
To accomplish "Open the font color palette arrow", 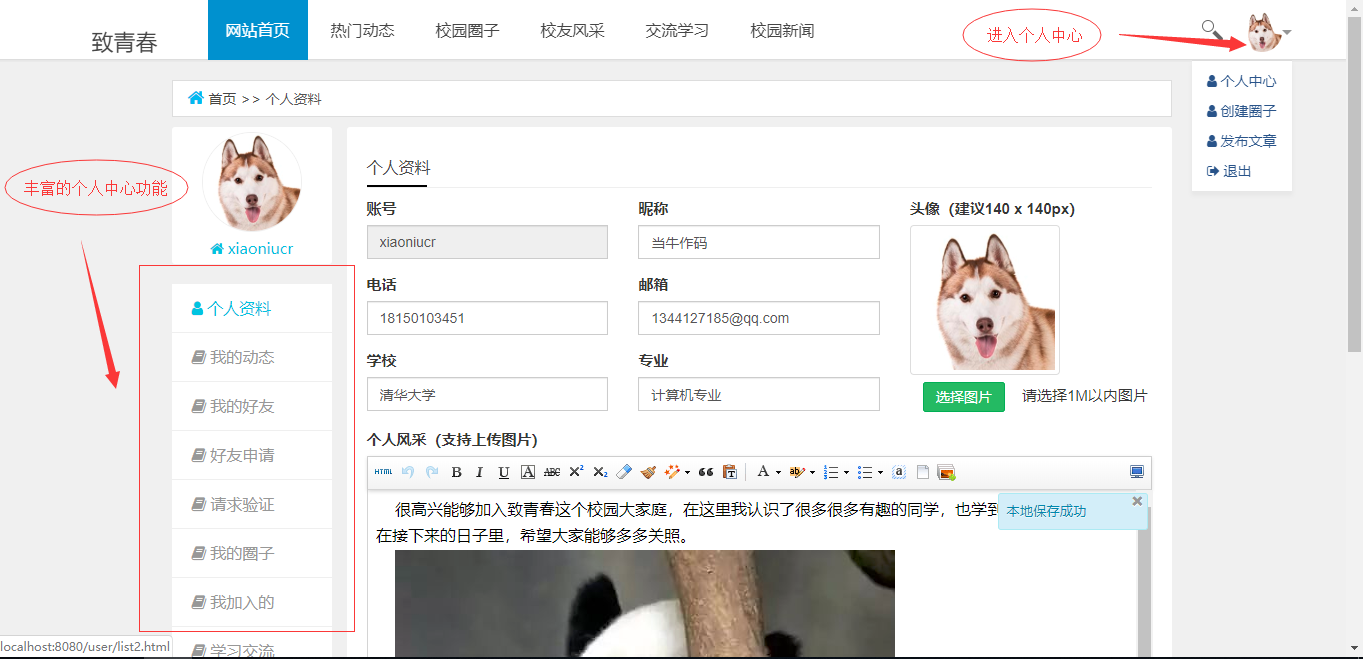I will [778, 472].
